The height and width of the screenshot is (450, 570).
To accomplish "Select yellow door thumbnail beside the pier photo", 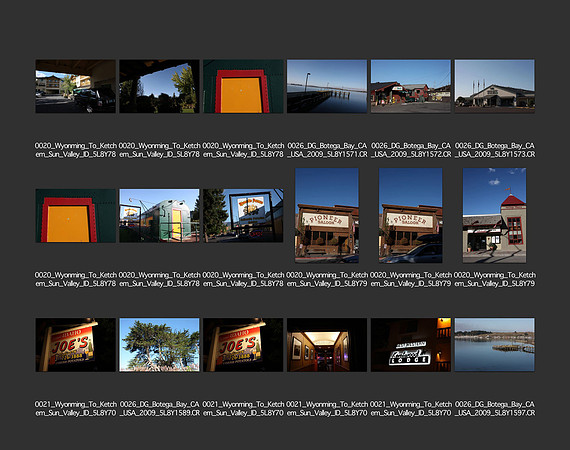I will click(x=243, y=86).
